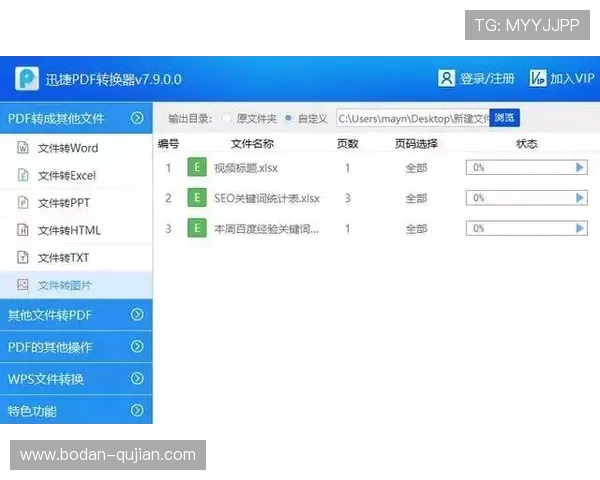Viewport: 600px width, 480px height.
Task: Click page count 3 in SEO关键词统计表 row
Action: [x=347, y=198]
